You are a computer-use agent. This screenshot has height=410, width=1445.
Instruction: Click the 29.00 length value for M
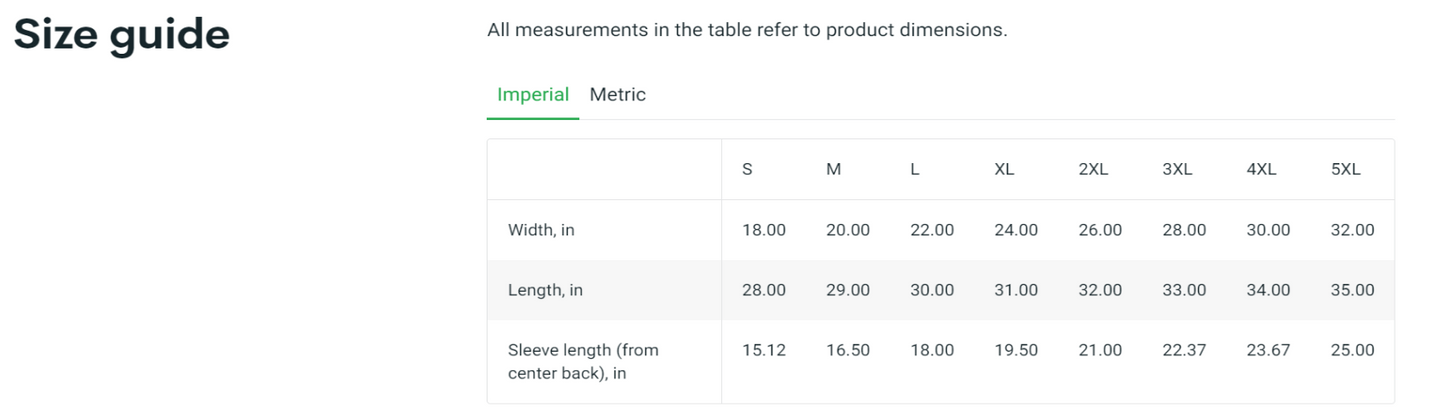pyautogui.click(x=848, y=290)
